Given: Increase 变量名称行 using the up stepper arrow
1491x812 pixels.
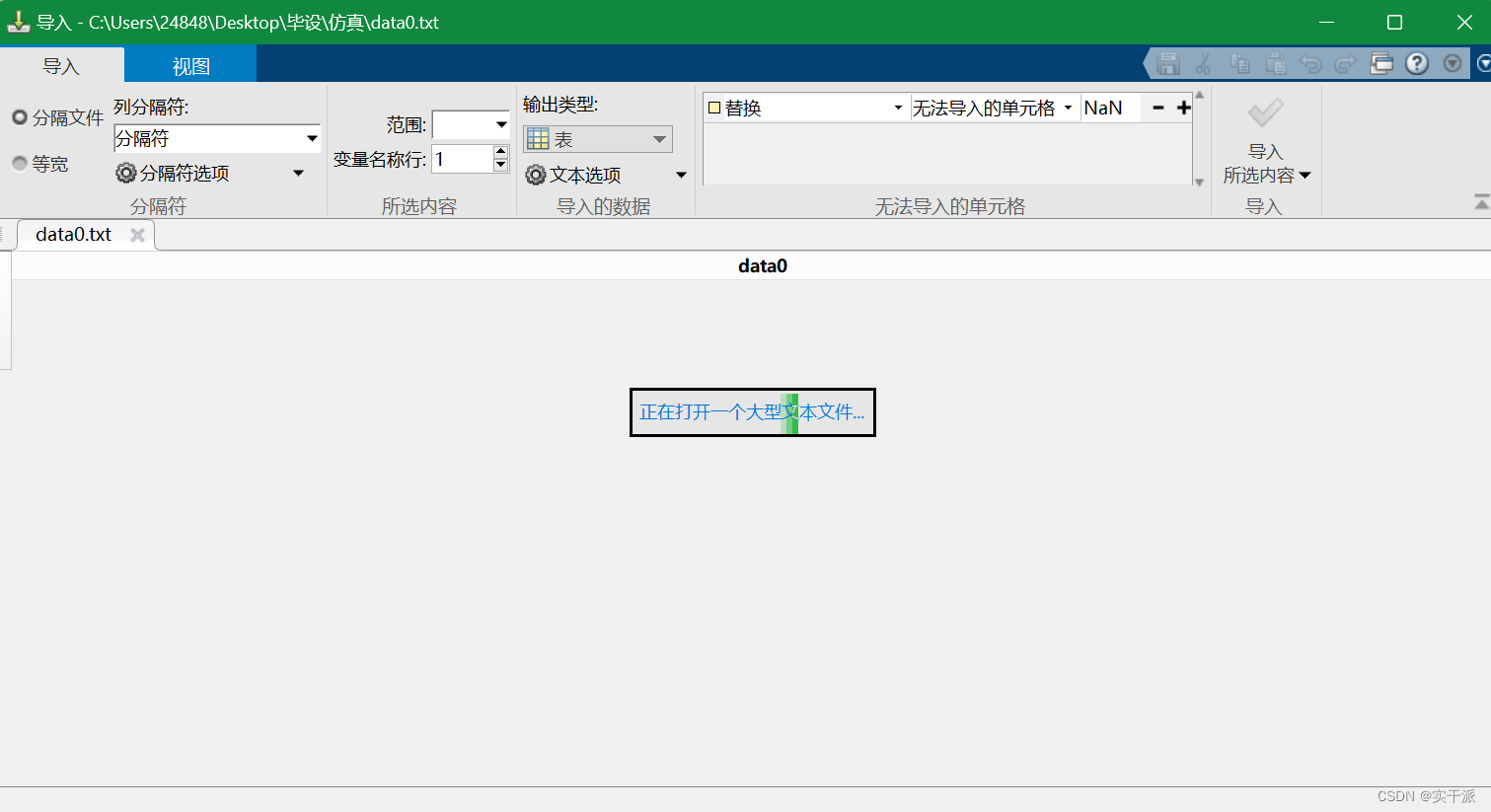Looking at the screenshot, I should [499, 152].
